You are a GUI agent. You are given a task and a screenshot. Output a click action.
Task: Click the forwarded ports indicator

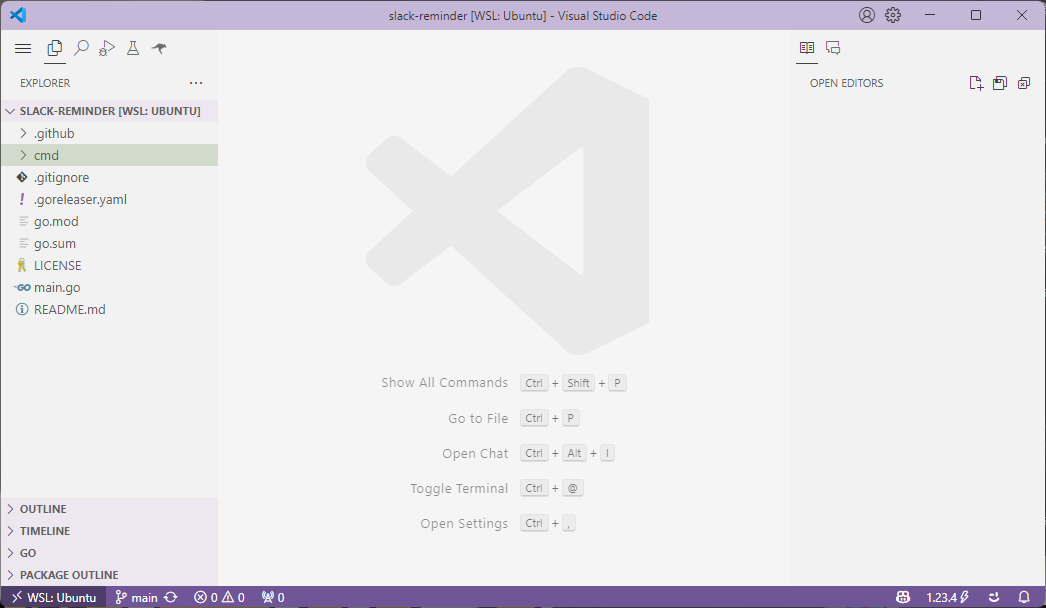click(x=274, y=597)
